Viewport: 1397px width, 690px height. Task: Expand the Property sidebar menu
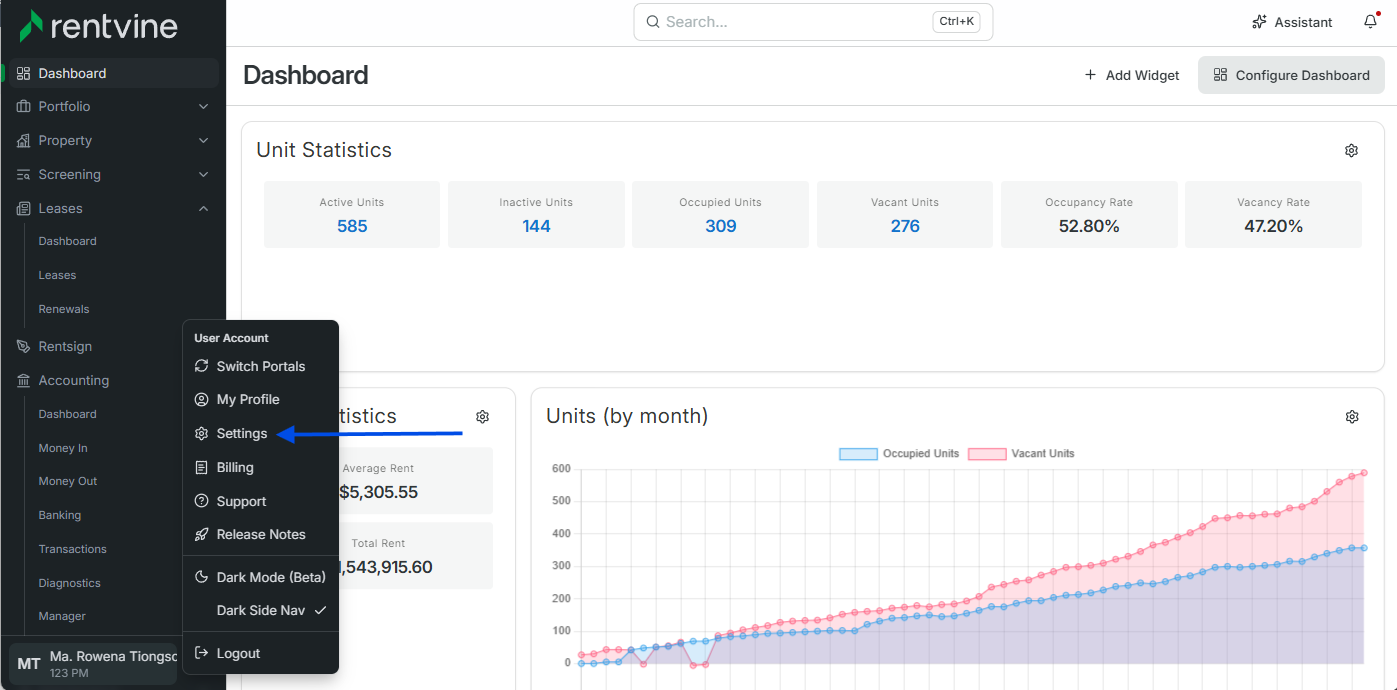[x=113, y=140]
